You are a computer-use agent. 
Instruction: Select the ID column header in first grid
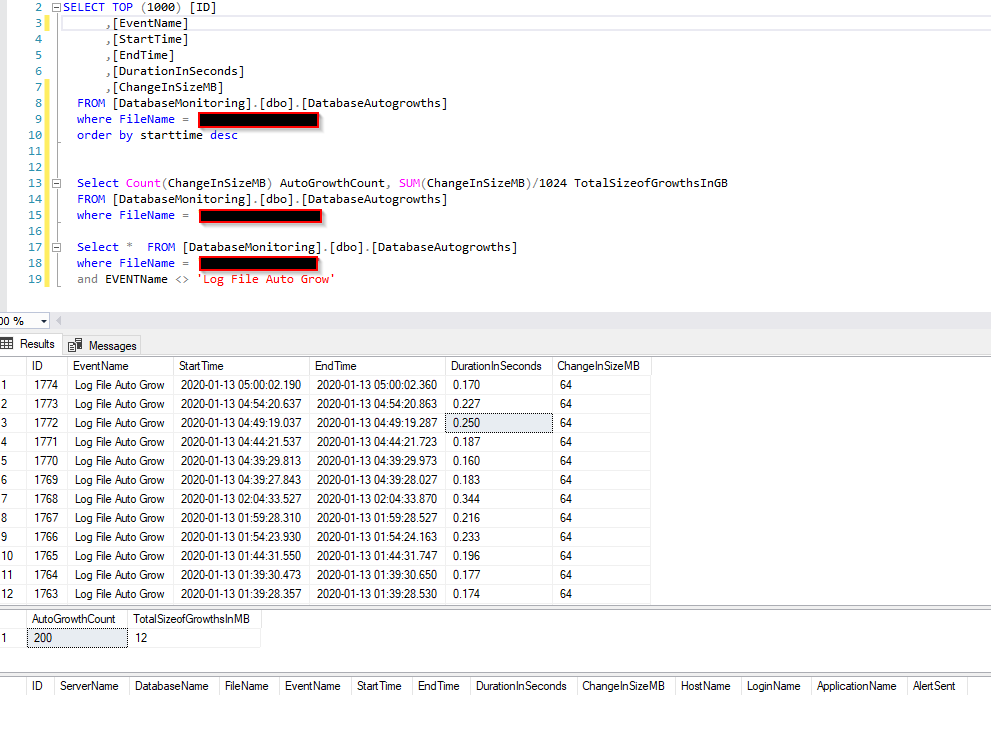(x=47, y=366)
